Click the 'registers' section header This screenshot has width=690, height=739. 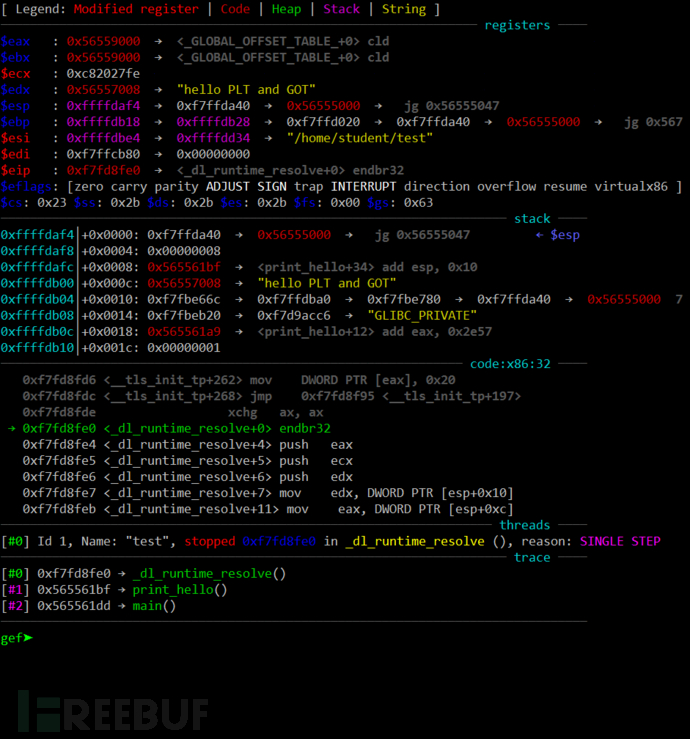click(x=517, y=25)
